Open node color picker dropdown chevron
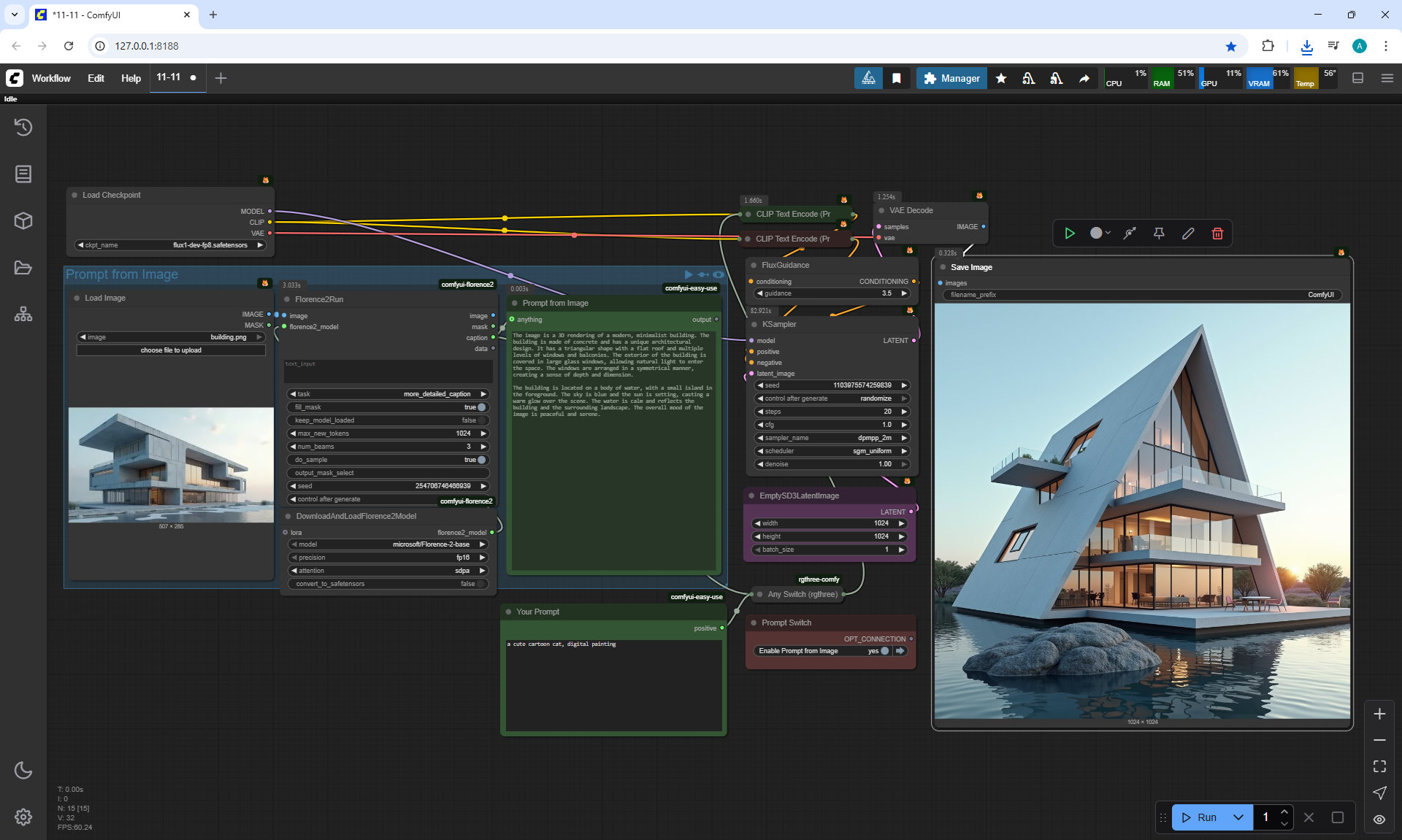The width and height of the screenshot is (1402, 840). [x=1108, y=234]
